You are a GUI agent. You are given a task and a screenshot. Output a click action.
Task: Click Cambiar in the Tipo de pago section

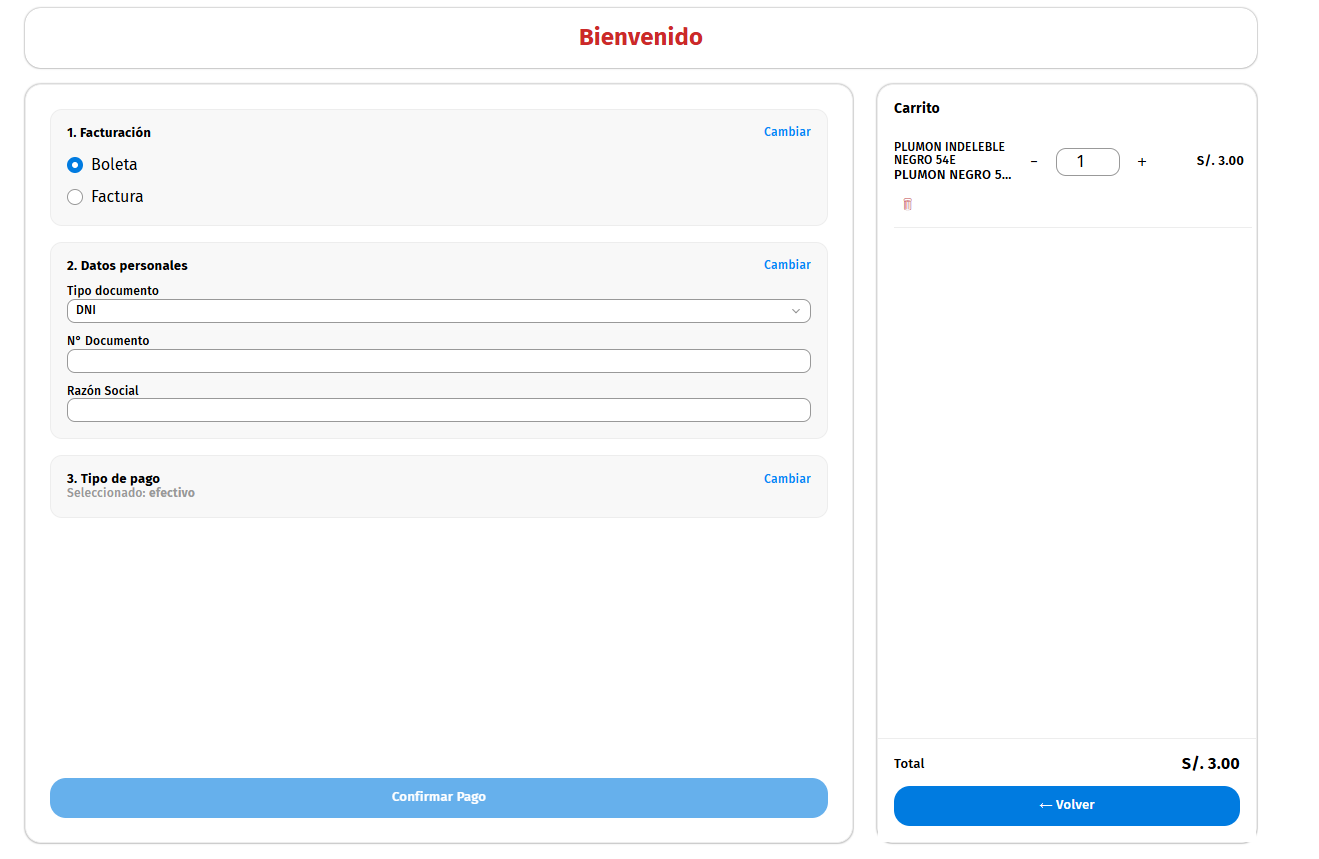point(787,479)
